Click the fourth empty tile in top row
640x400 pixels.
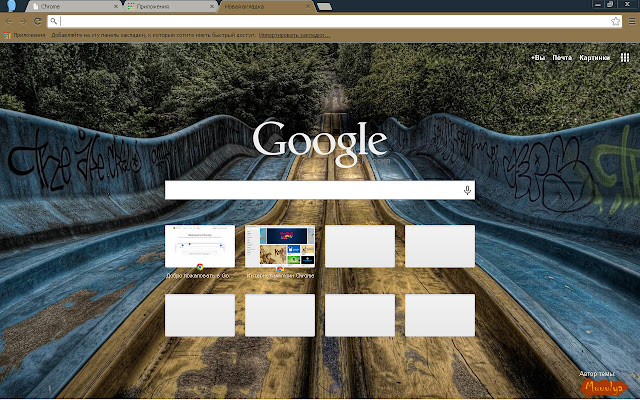click(x=440, y=246)
